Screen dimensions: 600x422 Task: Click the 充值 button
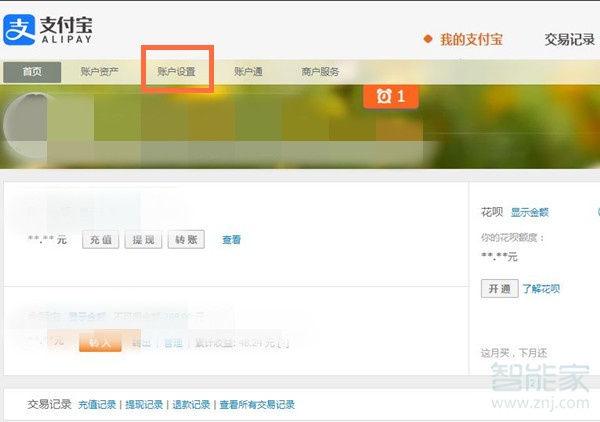pos(101,240)
